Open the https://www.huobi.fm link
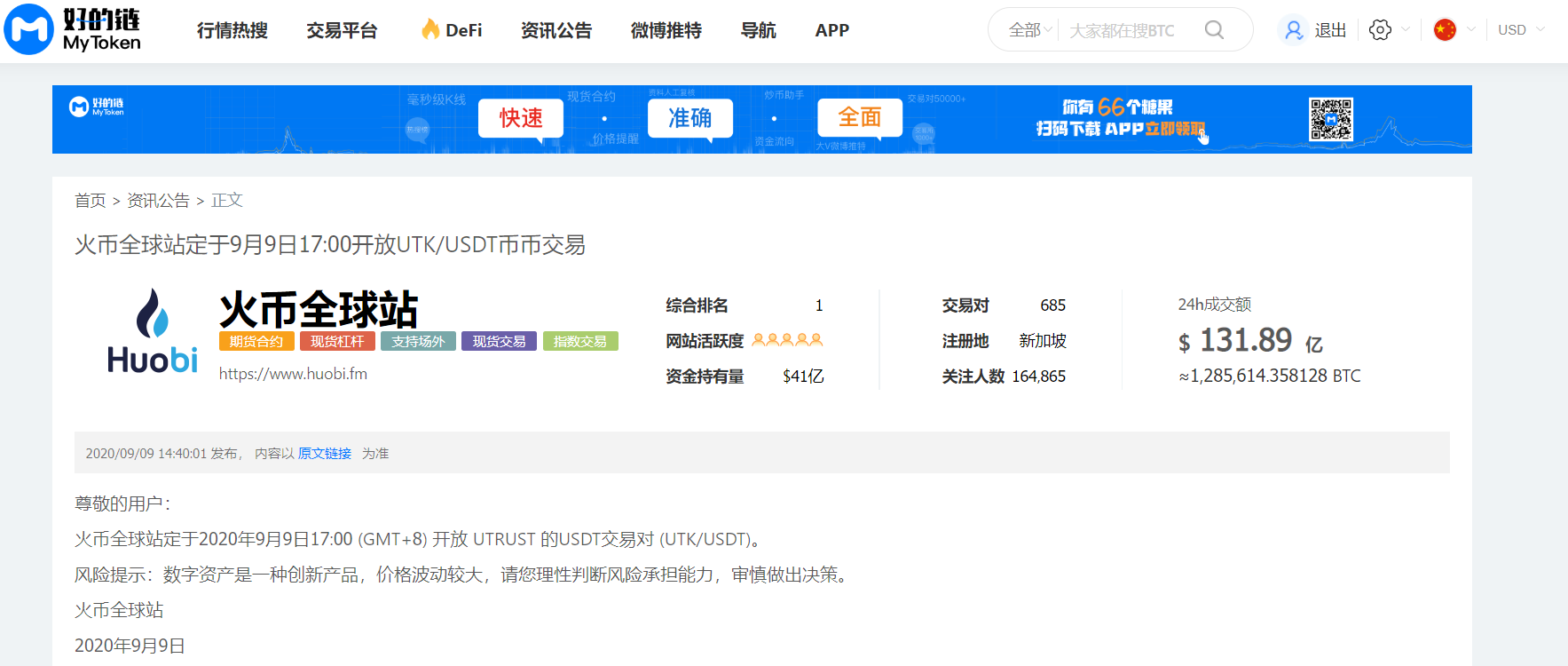The height and width of the screenshot is (666, 1568). point(293,374)
